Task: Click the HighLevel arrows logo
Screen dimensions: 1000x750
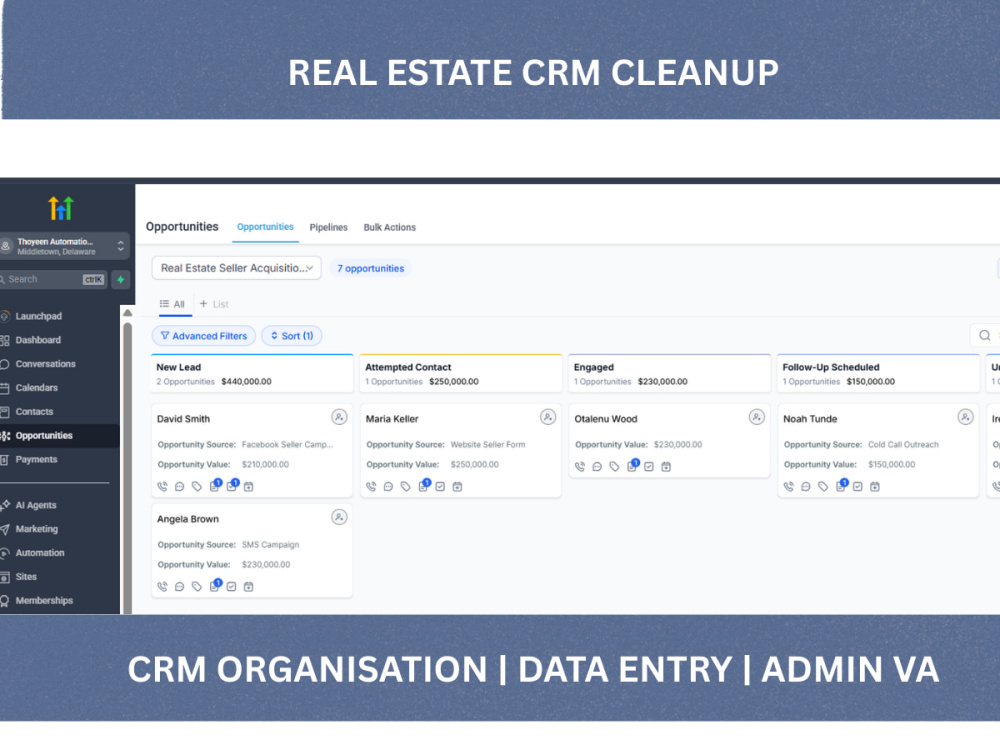Action: click(x=61, y=209)
